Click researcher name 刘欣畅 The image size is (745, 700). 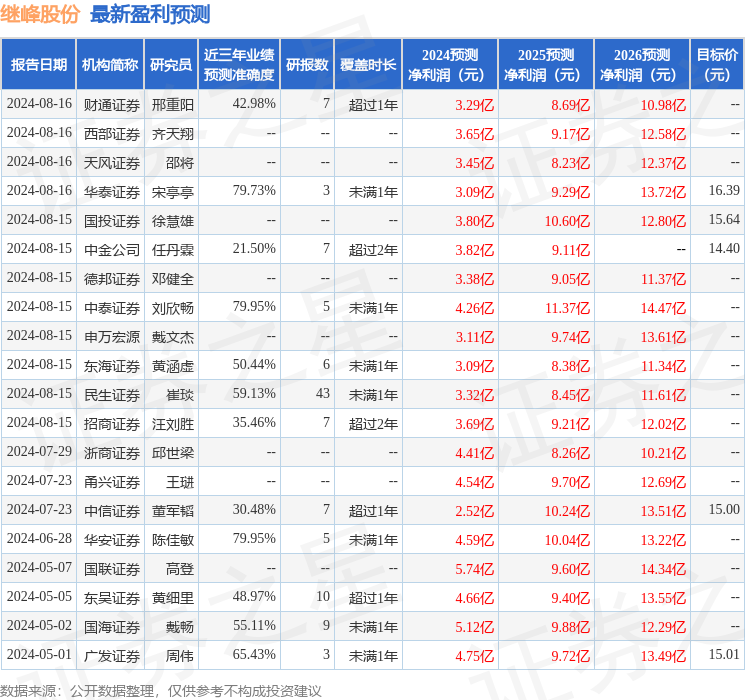coord(172,308)
